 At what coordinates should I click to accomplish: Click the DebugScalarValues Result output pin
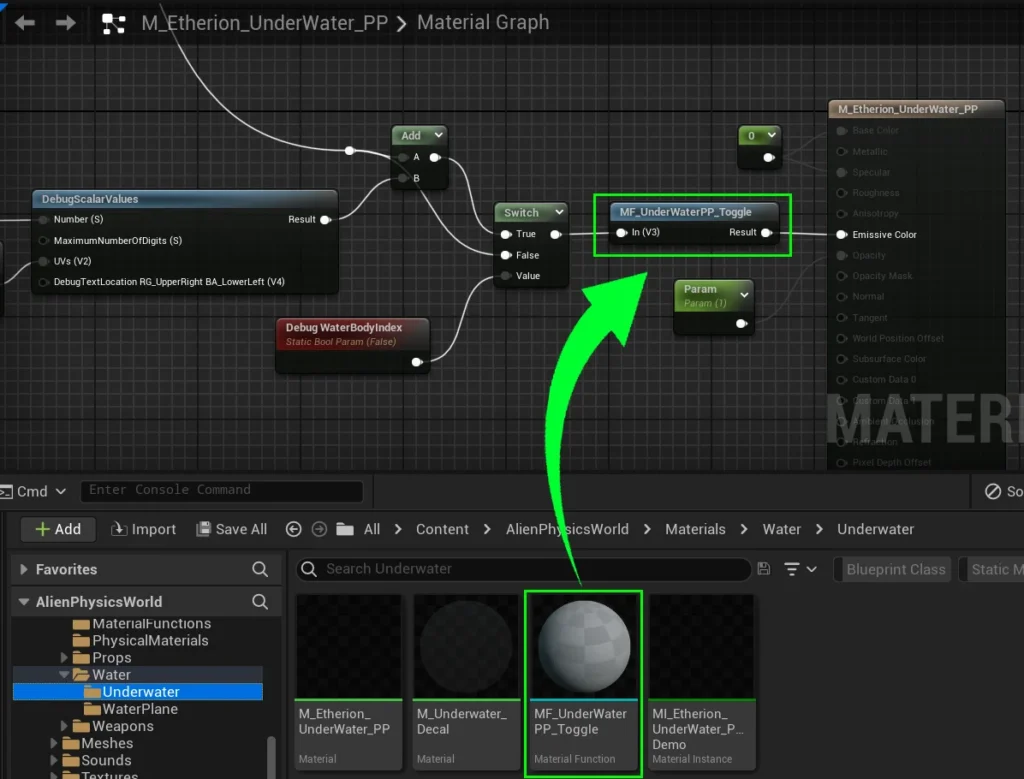coord(324,219)
